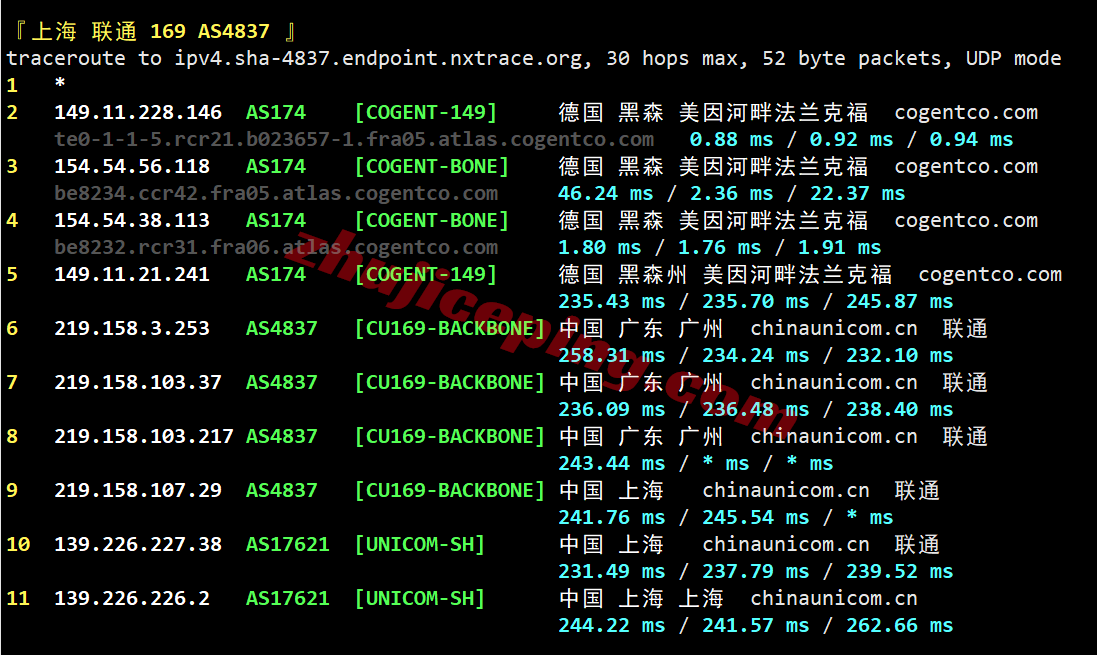Click latency value 244.22 ms
Image resolution: width=1097 pixels, height=655 pixels.
[611, 625]
